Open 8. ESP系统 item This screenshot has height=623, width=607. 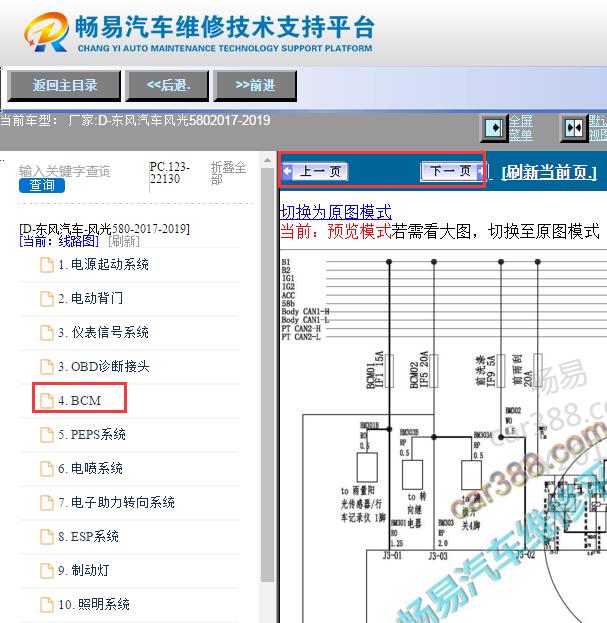pyautogui.click(x=88, y=536)
